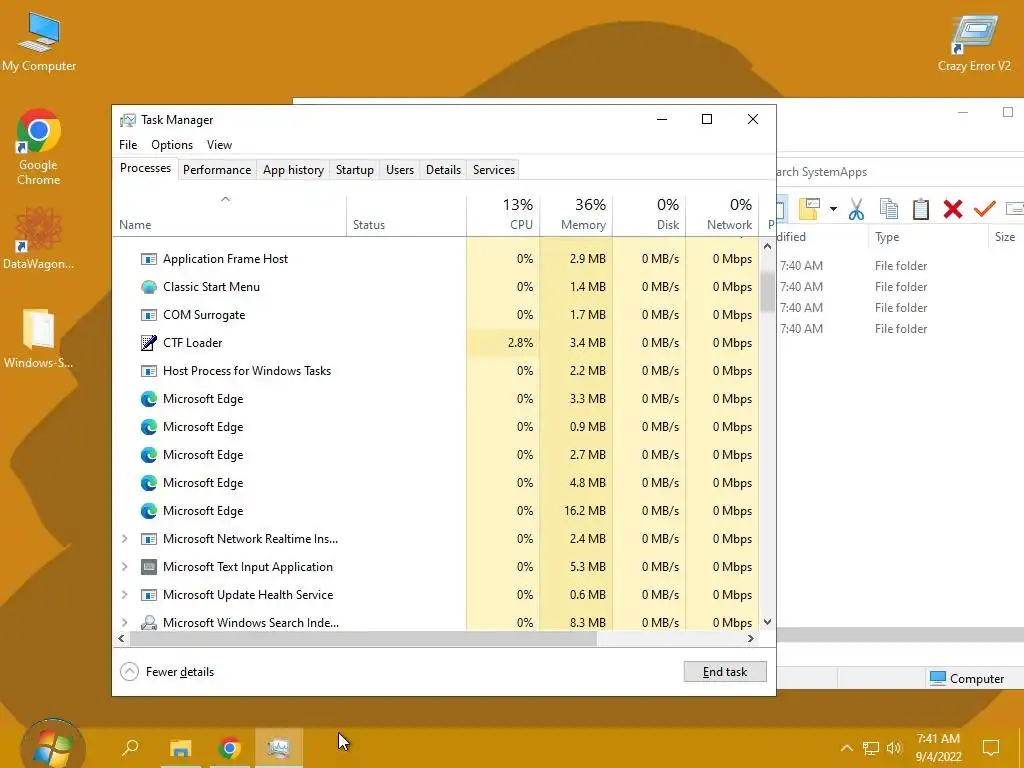
Task: Show hidden system tray icons chevron
Action: click(x=846, y=748)
